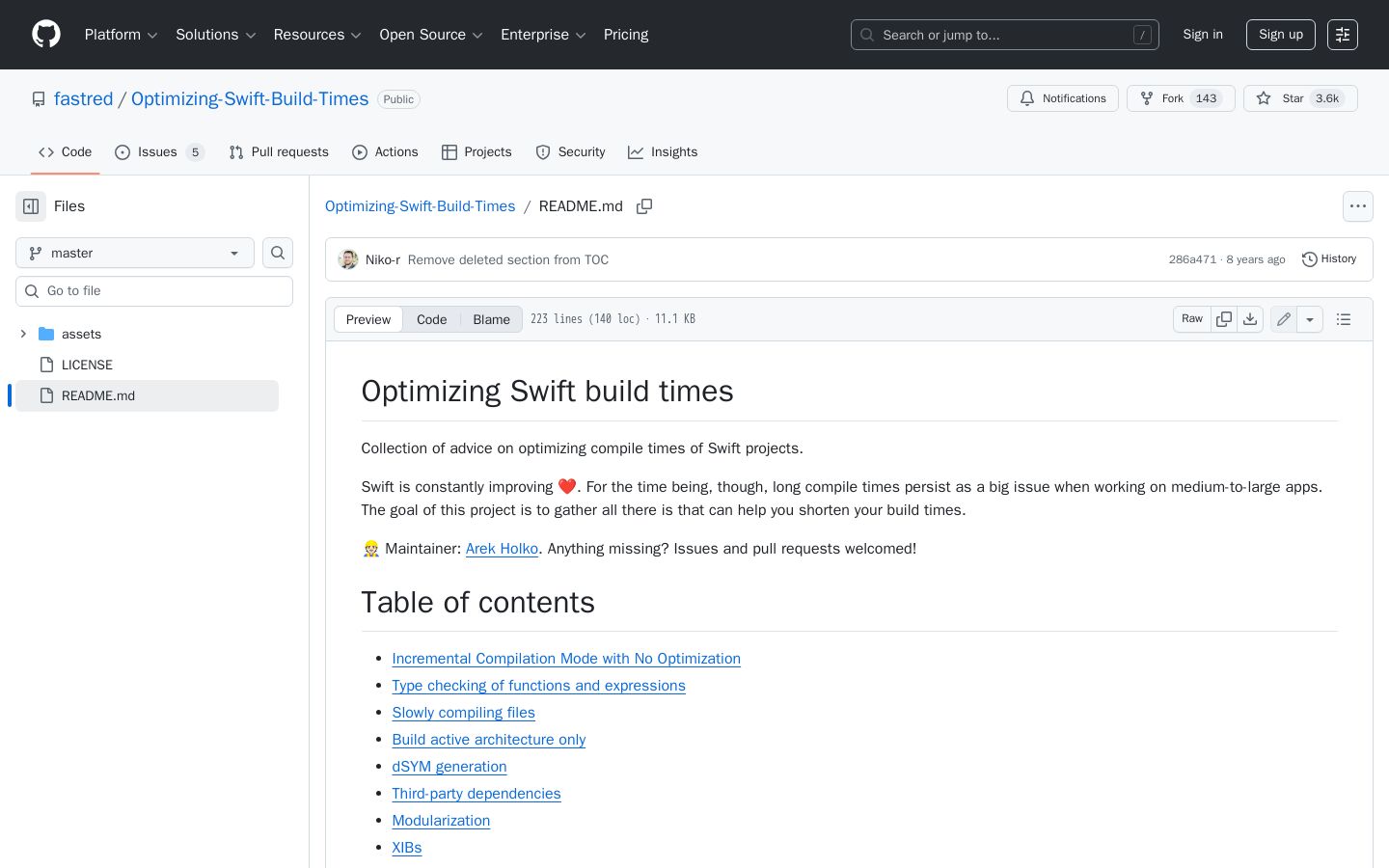Click the Sign up button
Screen dimensions: 1389x868
[x=1281, y=35]
